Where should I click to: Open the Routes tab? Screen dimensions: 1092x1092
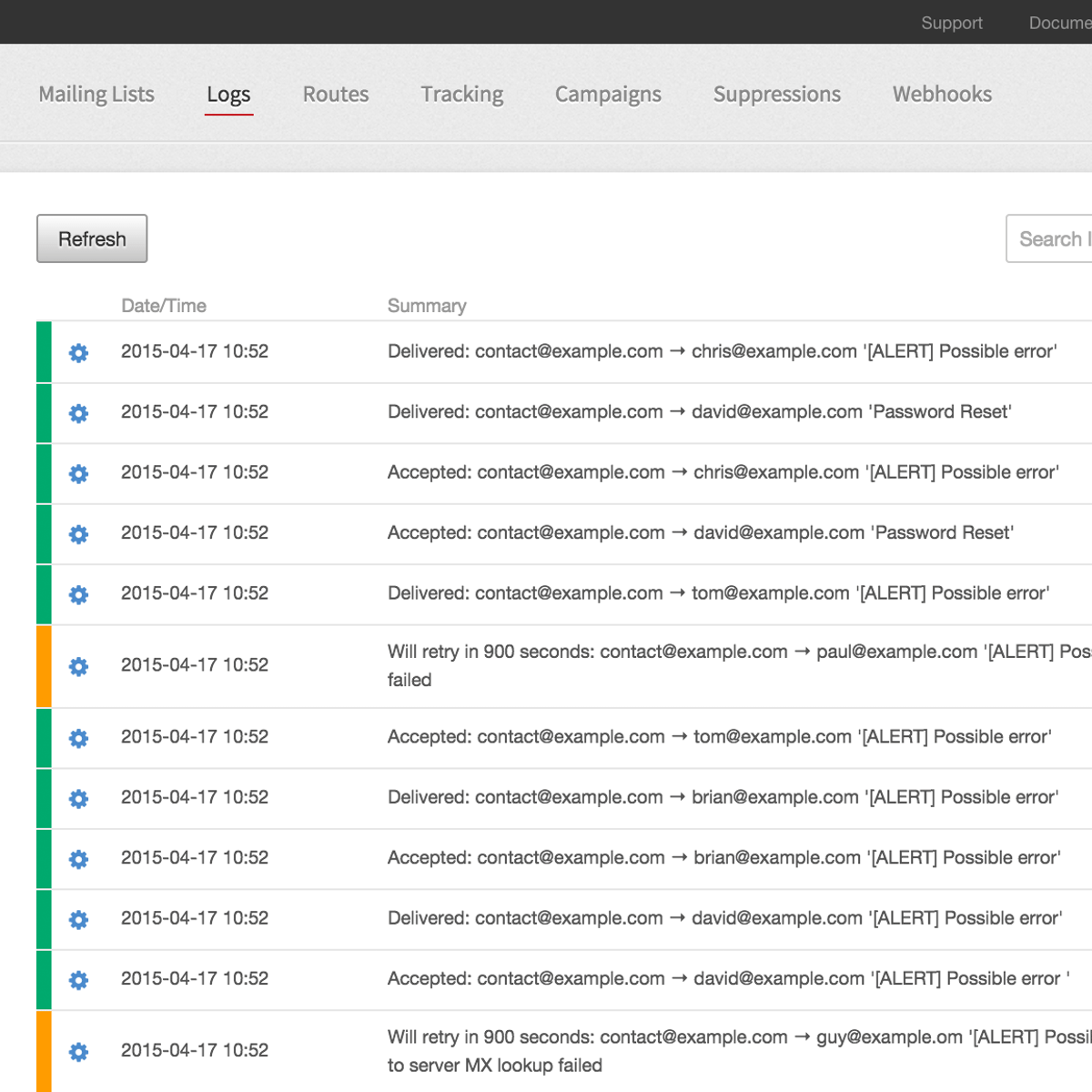coord(336,95)
